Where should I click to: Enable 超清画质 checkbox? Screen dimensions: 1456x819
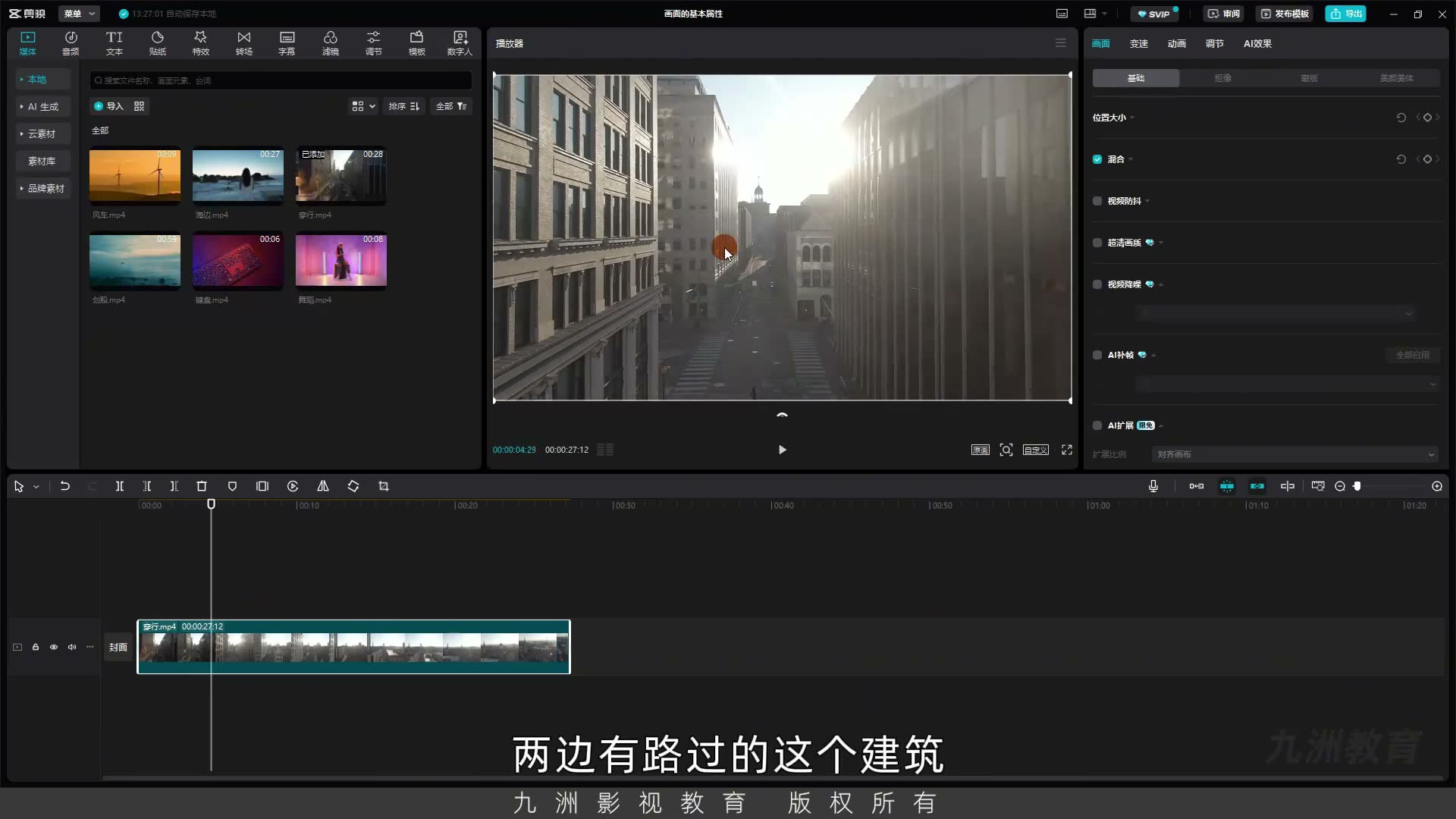click(1097, 243)
